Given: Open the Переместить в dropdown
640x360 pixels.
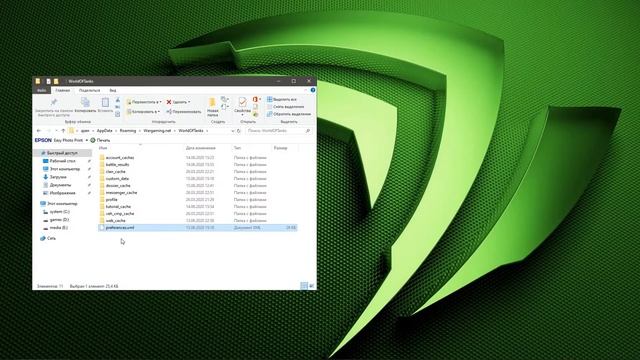Looking at the screenshot, I should coord(144,102).
